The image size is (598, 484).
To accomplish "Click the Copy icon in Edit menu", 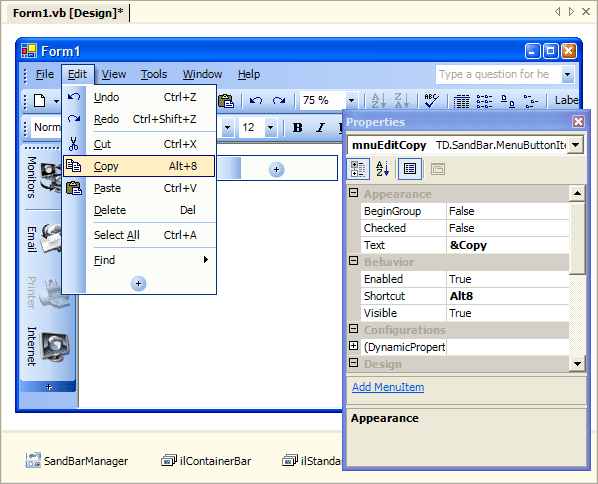I will (x=74, y=166).
